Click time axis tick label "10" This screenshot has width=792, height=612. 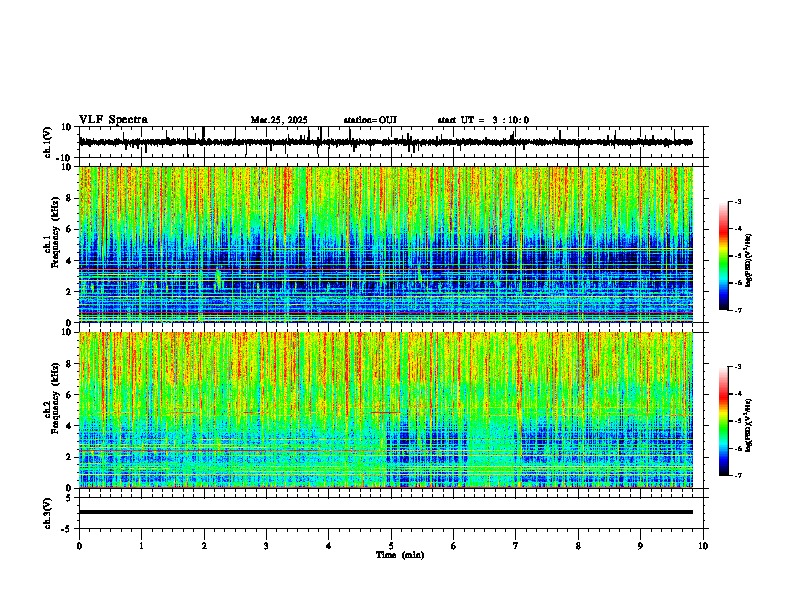pyautogui.click(x=703, y=546)
